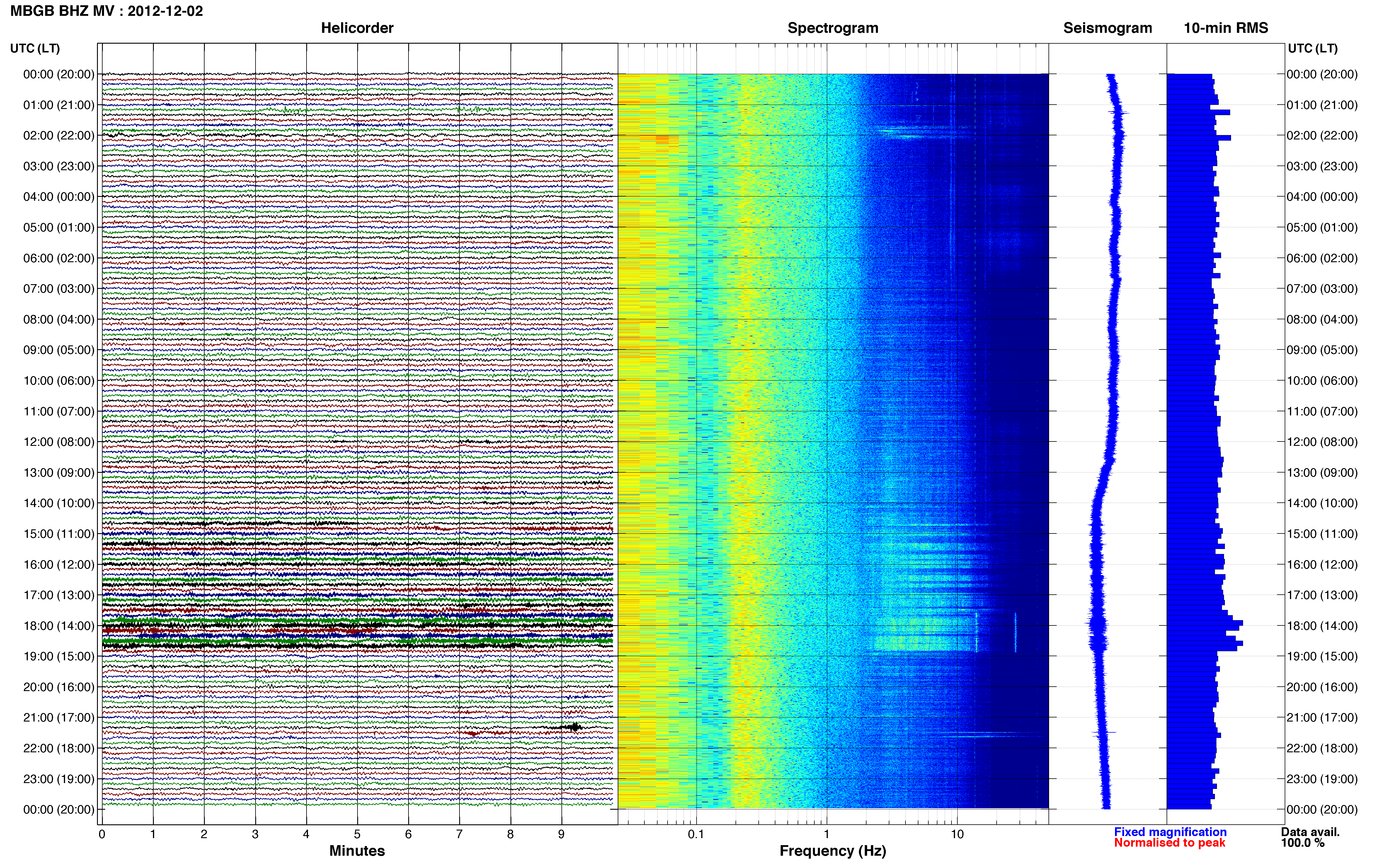Click left time label '02:00 (22:00)'
The width and height of the screenshot is (1389, 868).
point(59,135)
